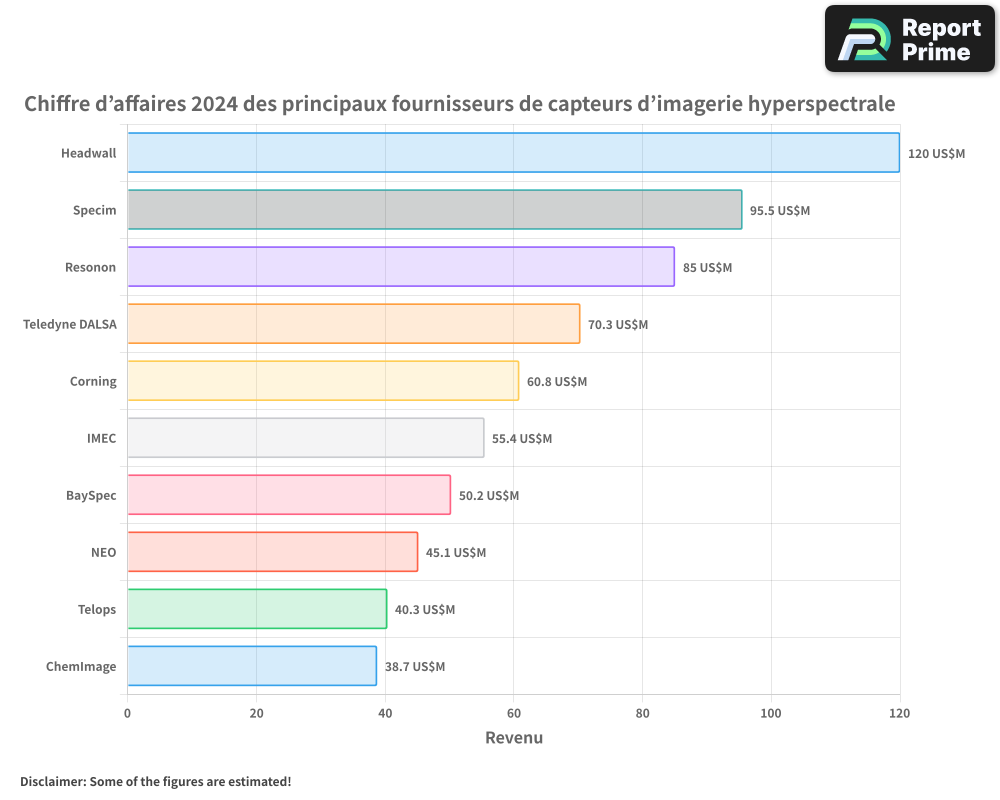This screenshot has height=800, width=1000.
Task: Select the Teledyne DALSA axis label
Action: pos(69,324)
